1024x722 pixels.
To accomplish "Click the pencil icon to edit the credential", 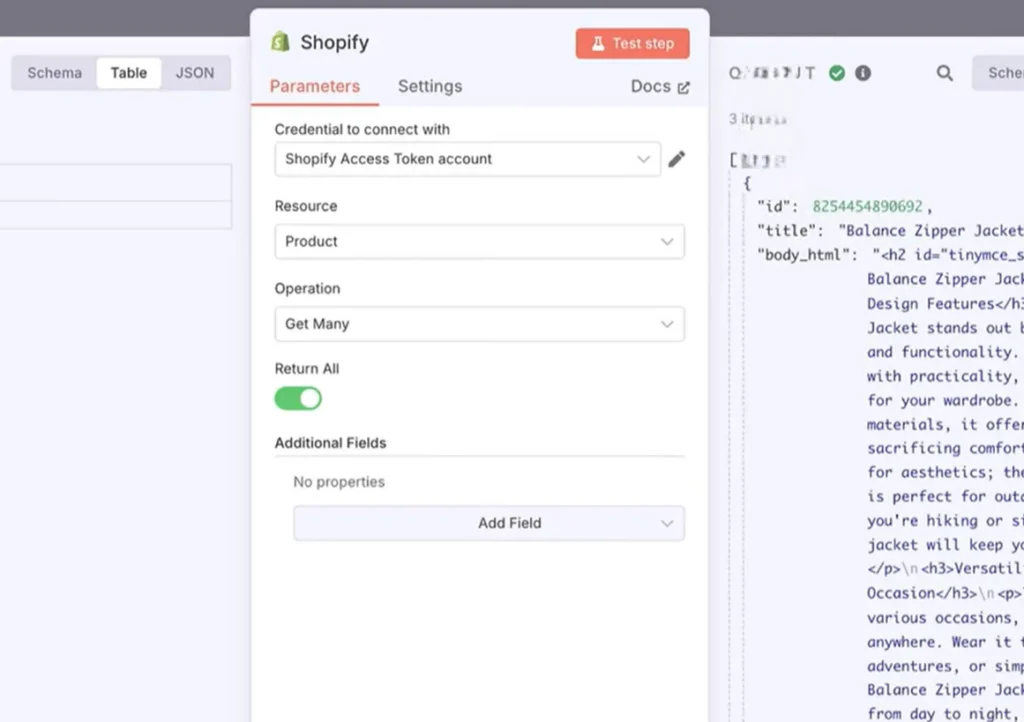I will [677, 159].
